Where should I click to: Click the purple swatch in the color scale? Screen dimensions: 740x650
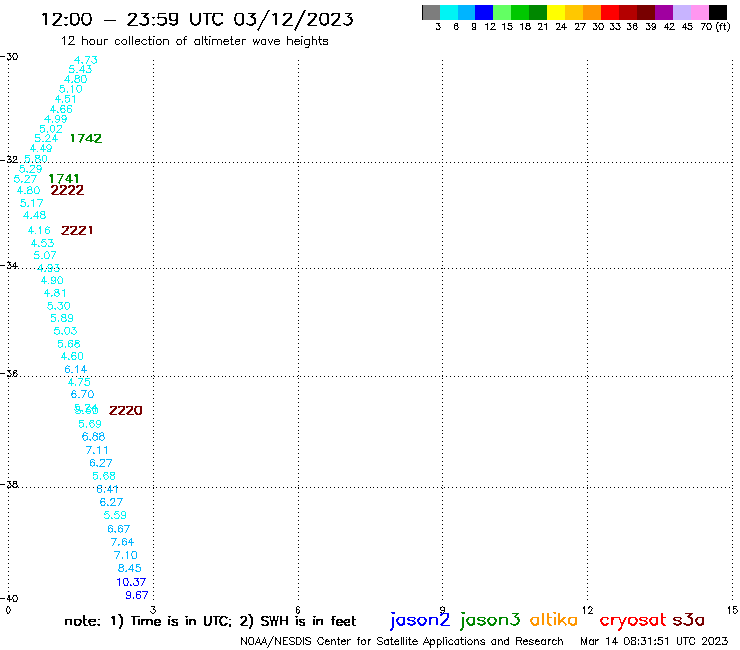coord(664,12)
